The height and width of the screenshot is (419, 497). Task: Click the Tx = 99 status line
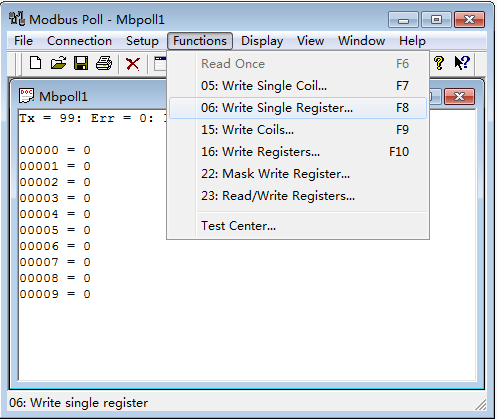pyautogui.click(x=93, y=118)
